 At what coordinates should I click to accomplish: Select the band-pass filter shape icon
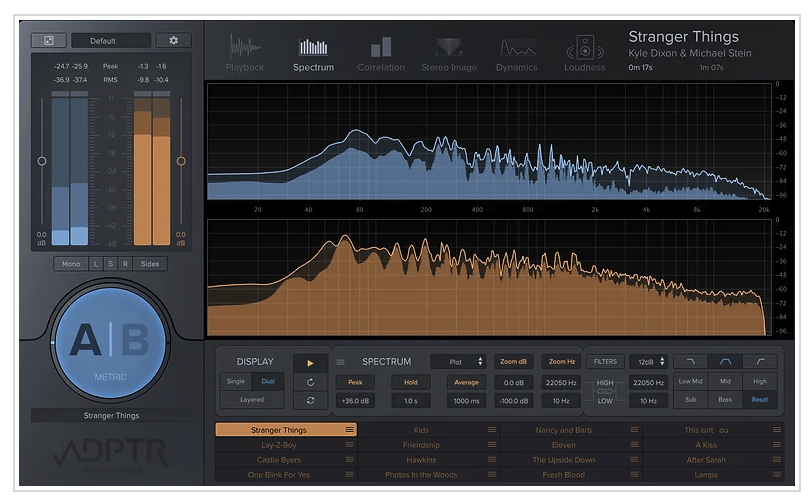pyautogui.click(x=725, y=362)
